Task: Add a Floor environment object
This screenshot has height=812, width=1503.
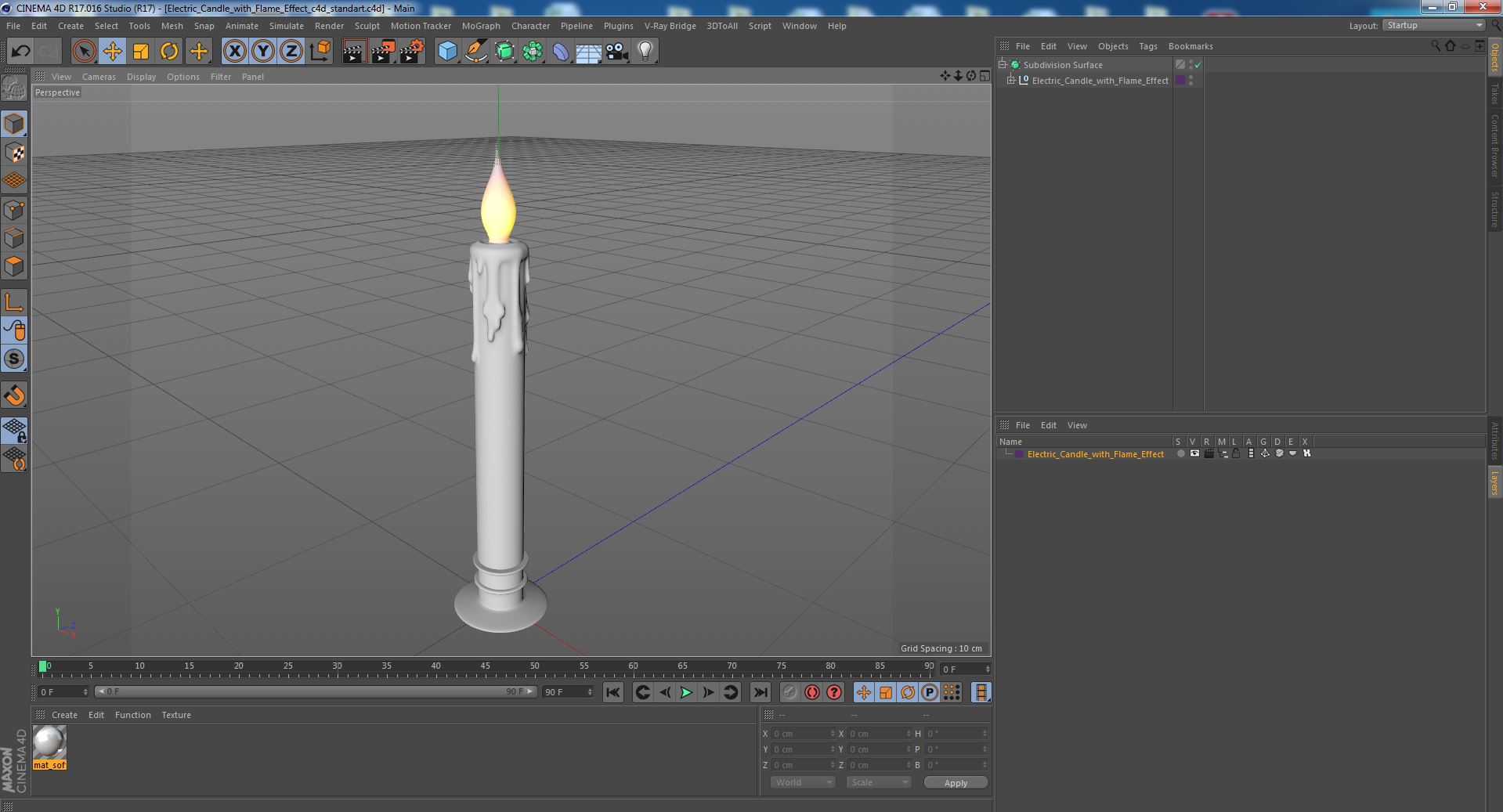Action: point(588,52)
